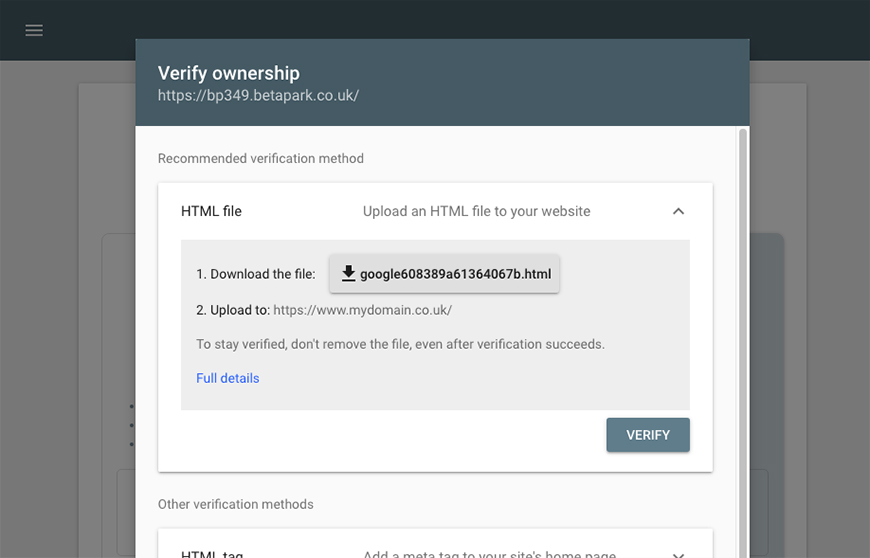Click 'Recommended verification method' heading
The width and height of the screenshot is (870, 558).
pyautogui.click(x=261, y=159)
